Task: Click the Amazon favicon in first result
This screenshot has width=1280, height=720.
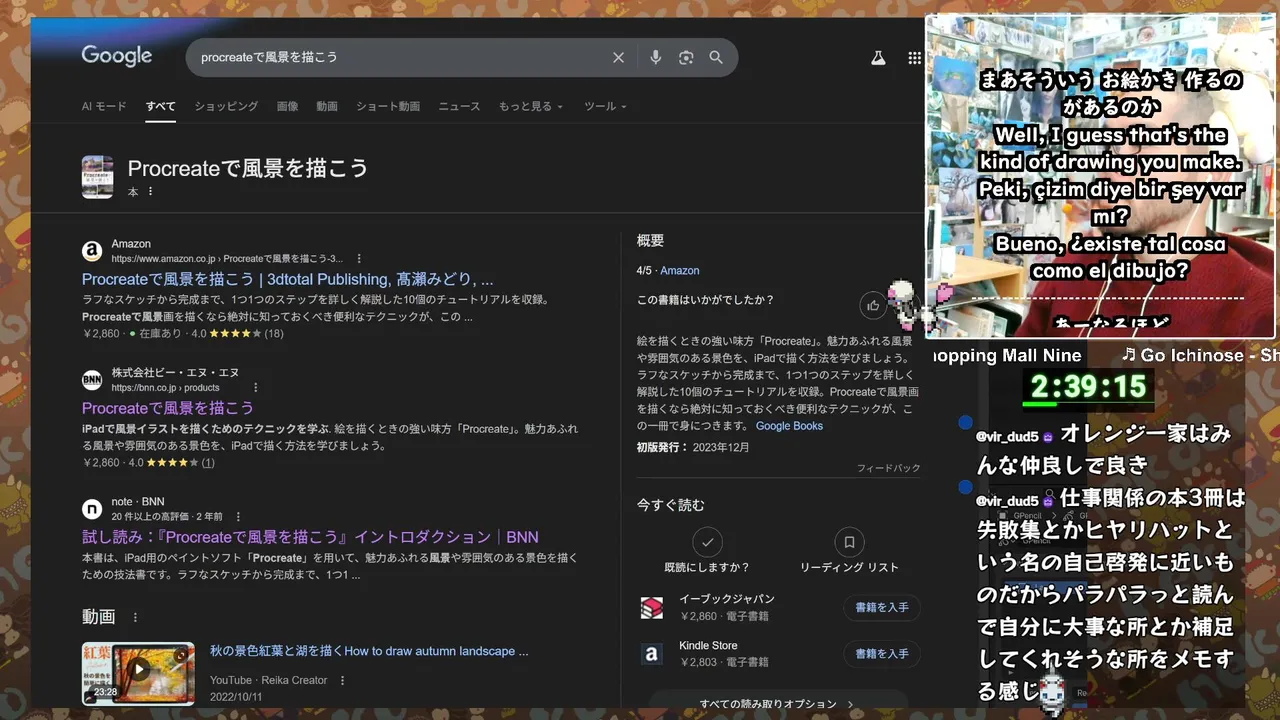Action: click(x=92, y=251)
